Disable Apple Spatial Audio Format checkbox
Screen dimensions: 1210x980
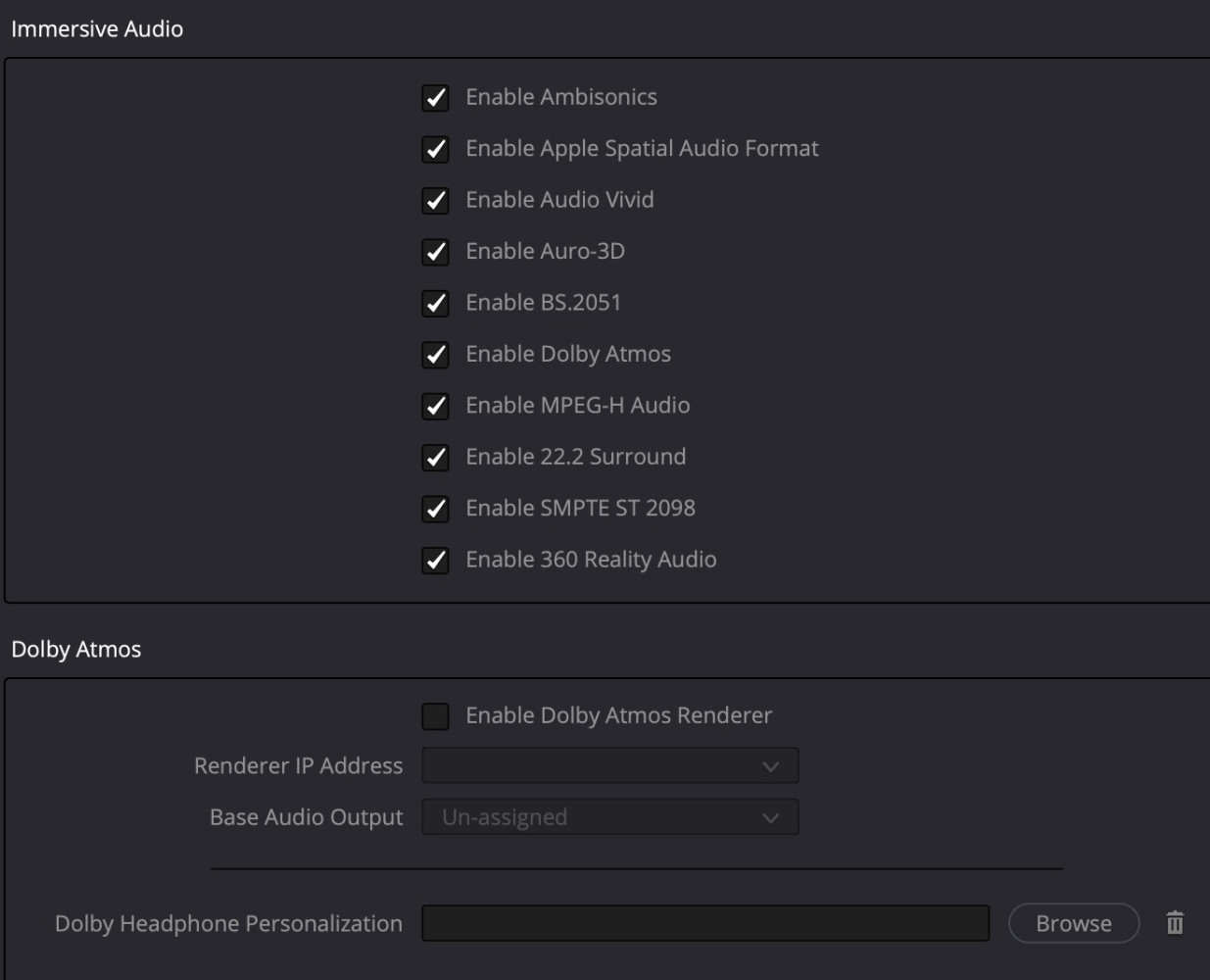(435, 149)
